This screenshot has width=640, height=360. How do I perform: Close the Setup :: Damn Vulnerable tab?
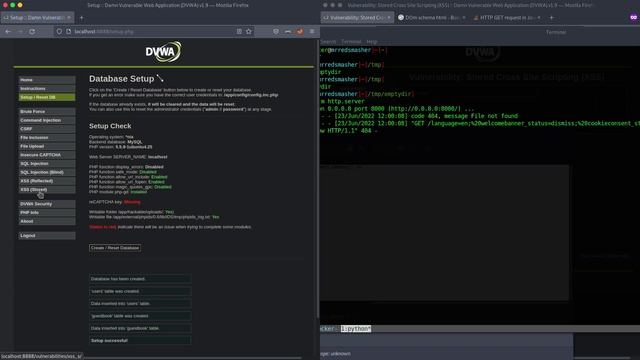click(x=69, y=18)
